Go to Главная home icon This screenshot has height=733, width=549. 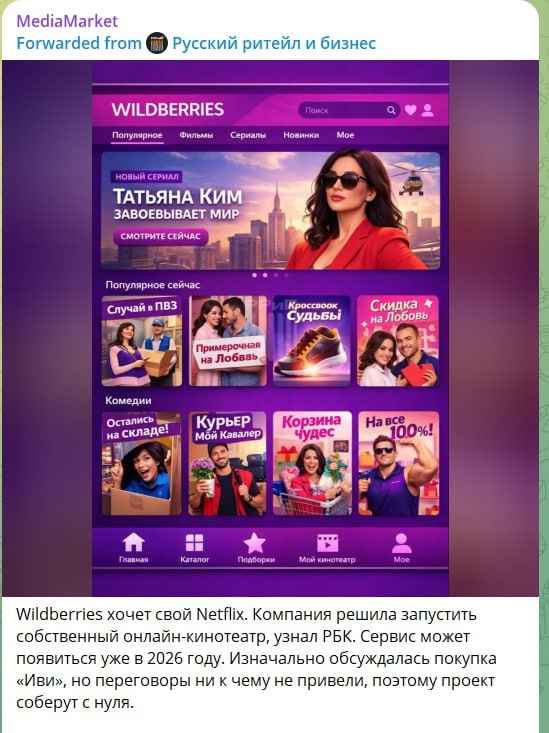coord(133,543)
